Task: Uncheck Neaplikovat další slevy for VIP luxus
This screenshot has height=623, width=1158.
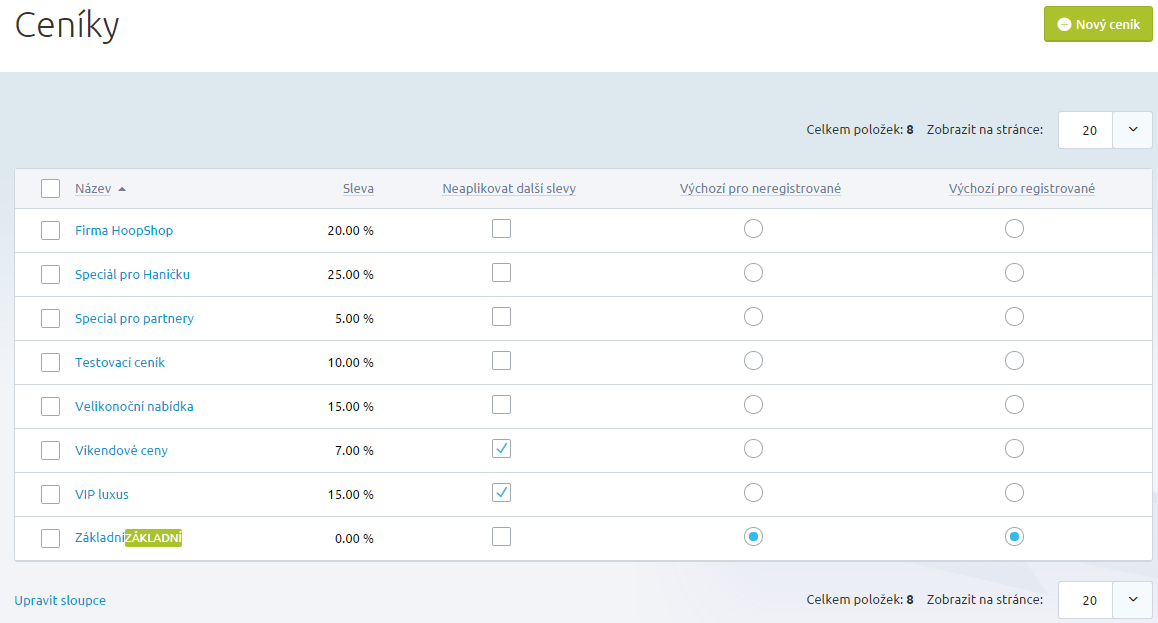Action: pos(501,492)
